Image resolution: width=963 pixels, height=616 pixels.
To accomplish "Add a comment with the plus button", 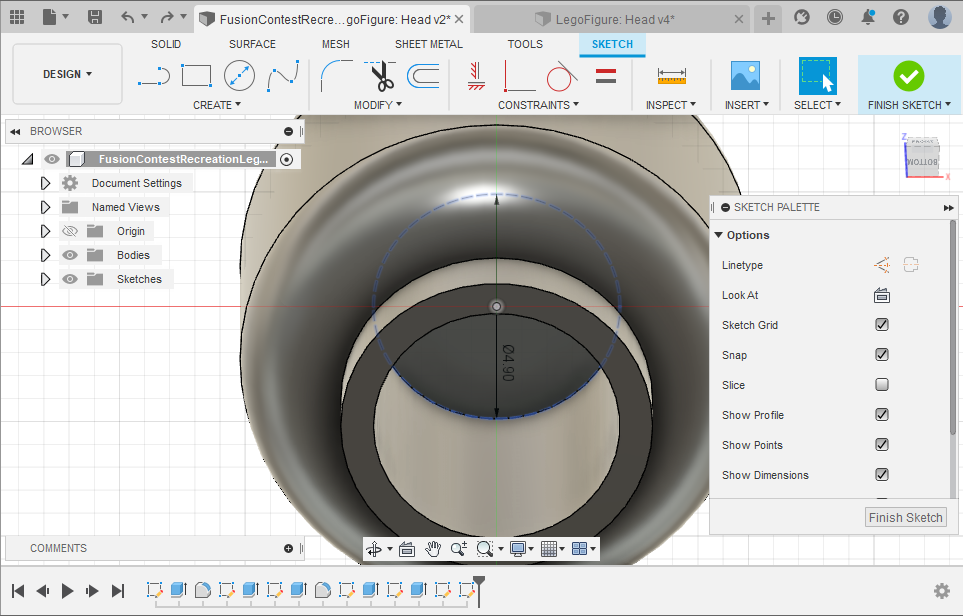I will tap(288, 548).
